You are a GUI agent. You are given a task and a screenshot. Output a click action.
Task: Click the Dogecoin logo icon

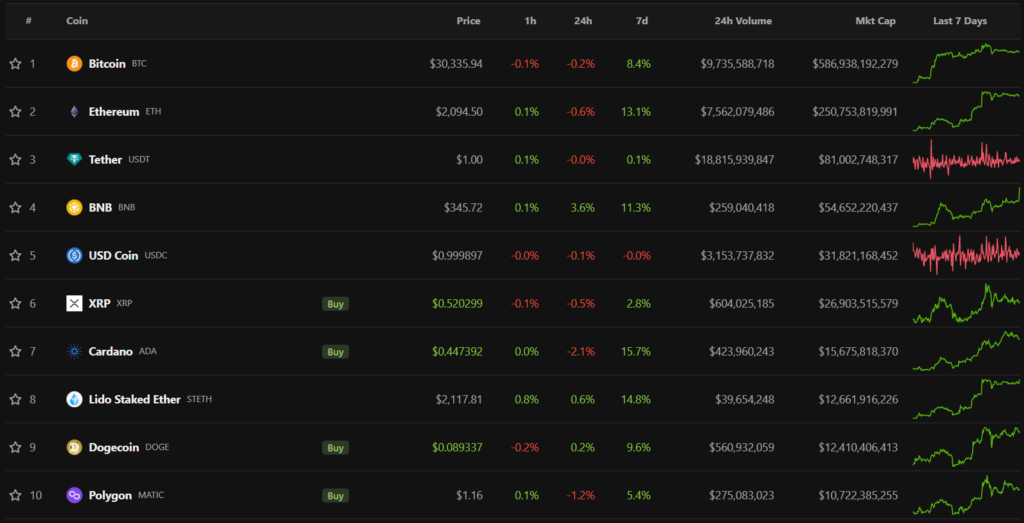tap(74, 448)
